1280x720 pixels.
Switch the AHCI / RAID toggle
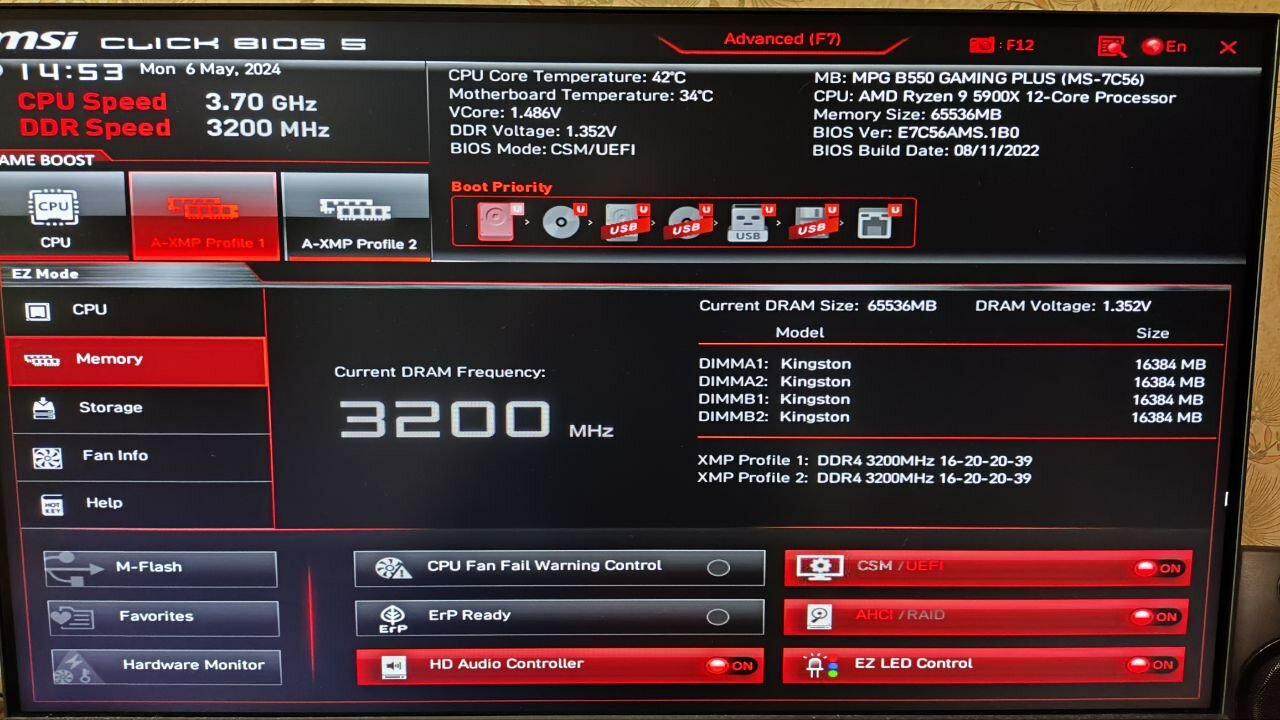point(986,617)
